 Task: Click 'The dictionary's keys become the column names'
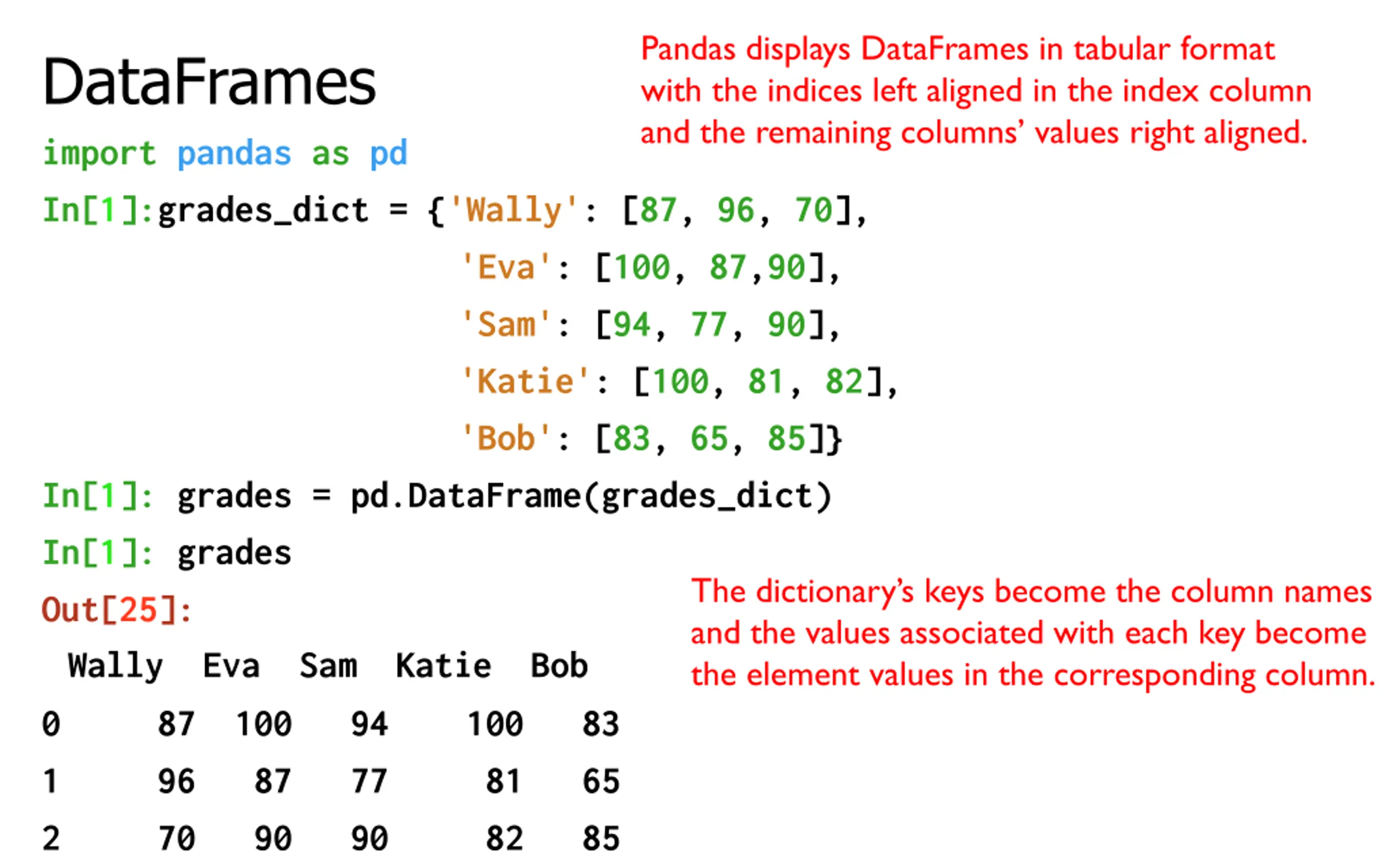point(1031,592)
